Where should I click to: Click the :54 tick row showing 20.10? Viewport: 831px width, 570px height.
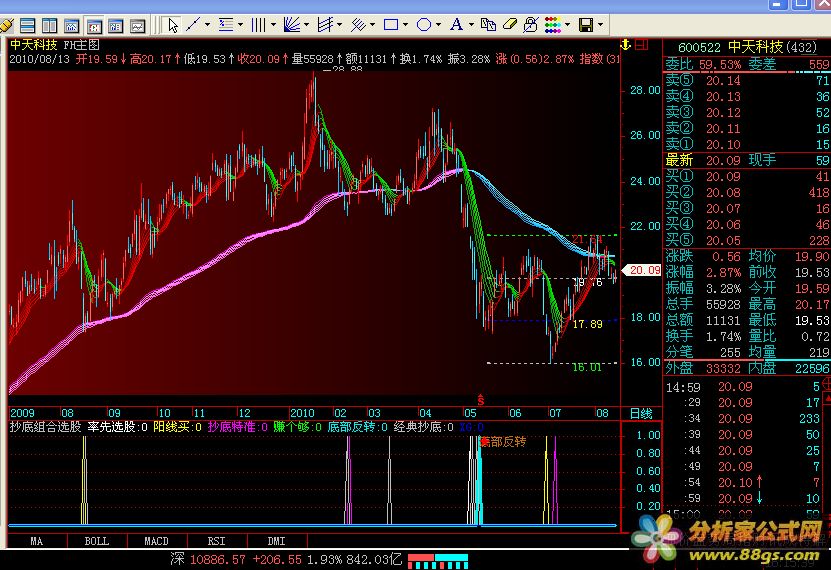744,483
